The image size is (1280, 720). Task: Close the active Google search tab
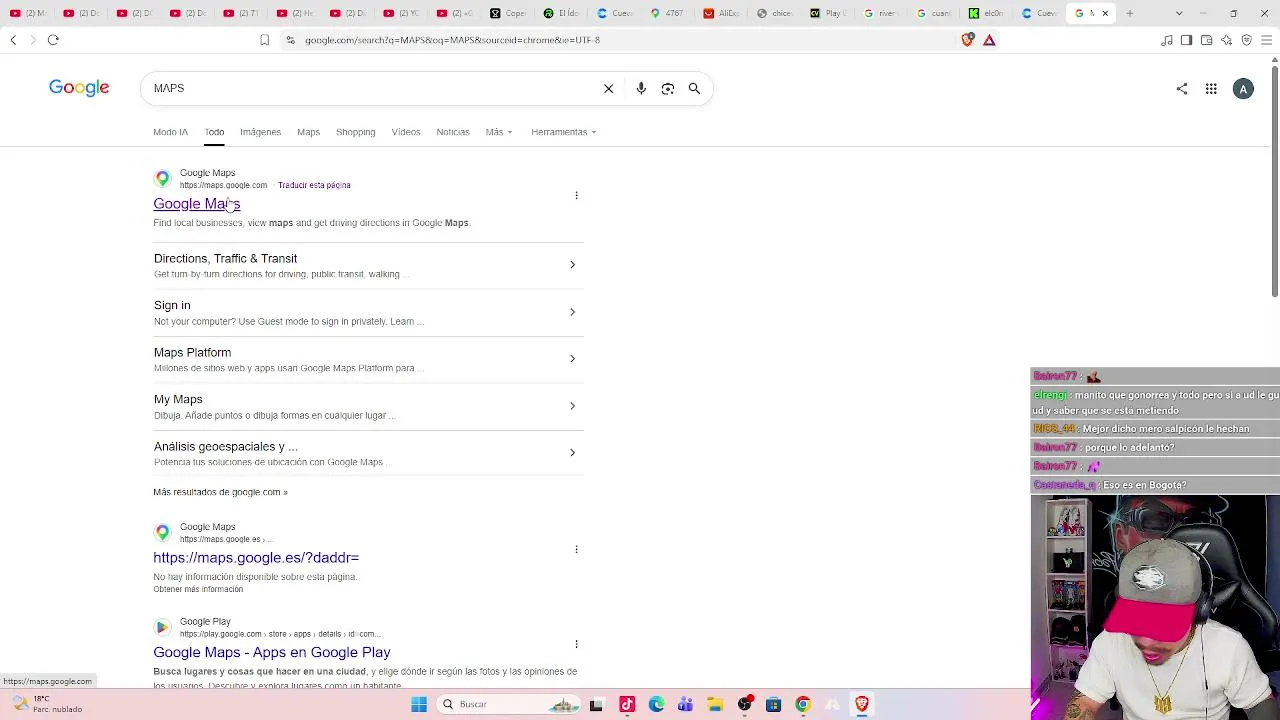coord(1105,13)
